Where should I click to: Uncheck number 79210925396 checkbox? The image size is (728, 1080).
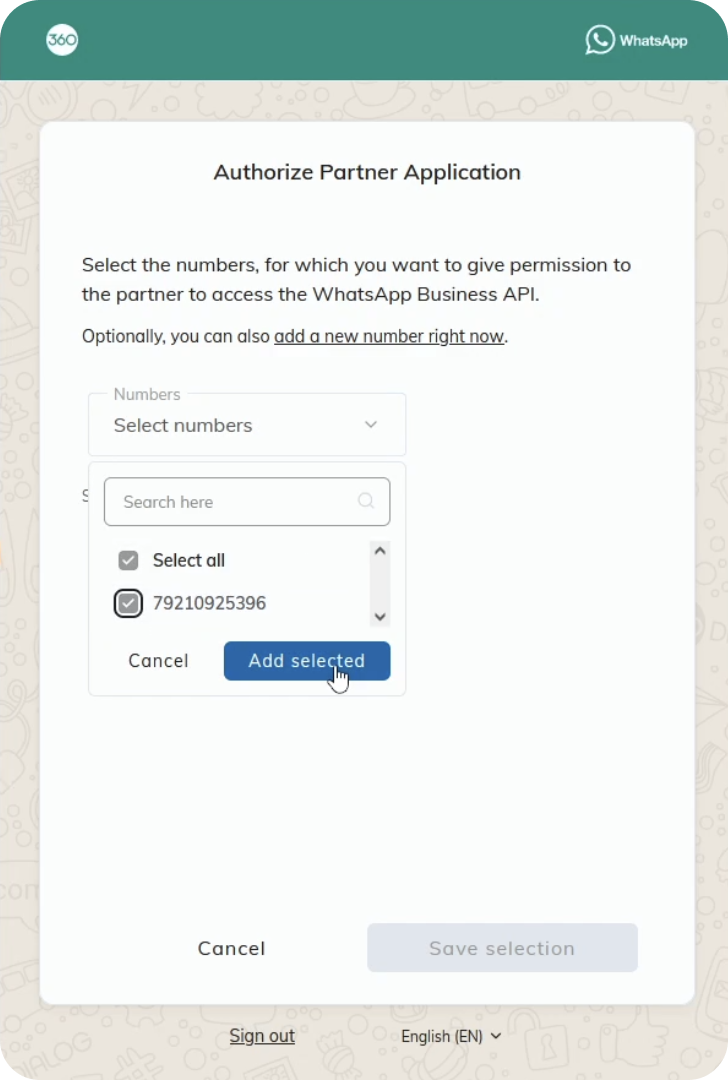128,604
